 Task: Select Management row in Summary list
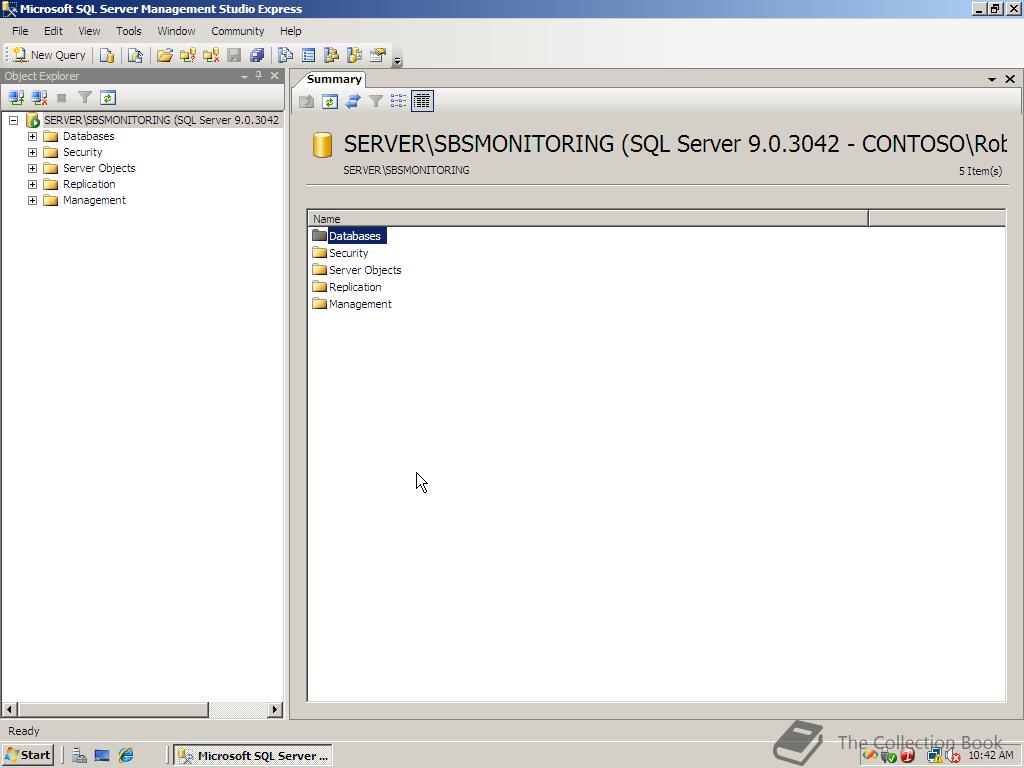pyautogui.click(x=352, y=304)
